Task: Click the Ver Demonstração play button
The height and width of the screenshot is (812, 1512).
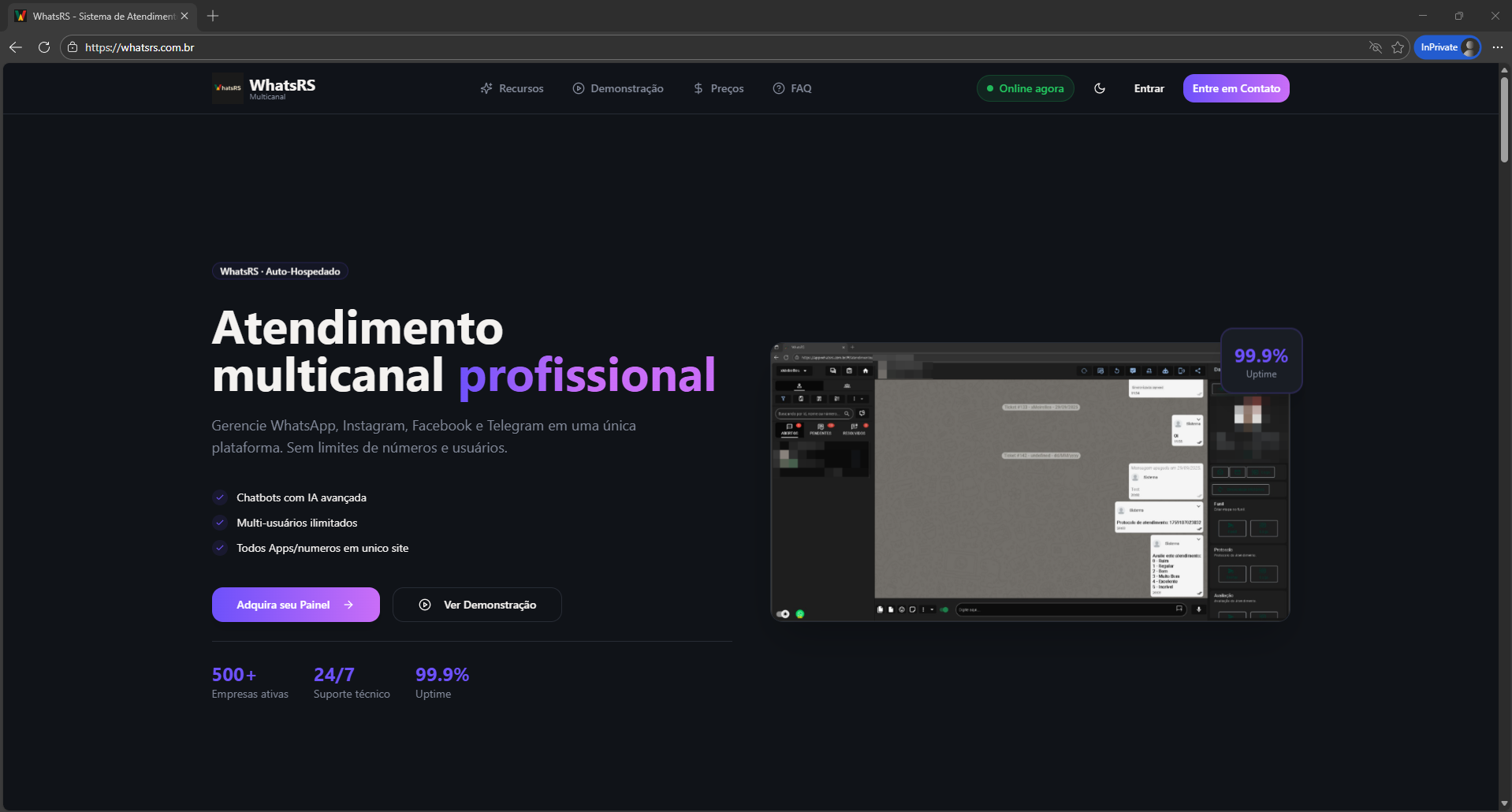Action: tap(477, 605)
